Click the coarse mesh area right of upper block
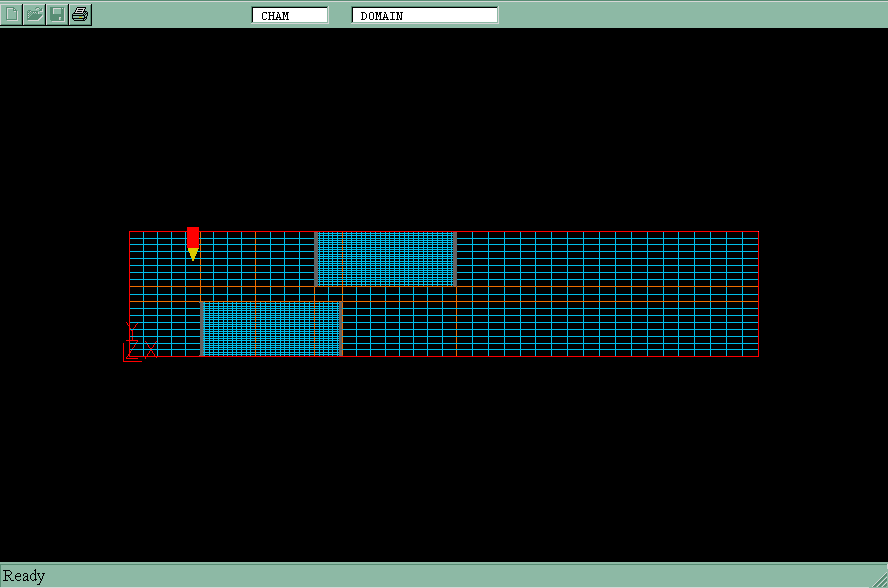This screenshot has height=588, width=888. (600, 259)
